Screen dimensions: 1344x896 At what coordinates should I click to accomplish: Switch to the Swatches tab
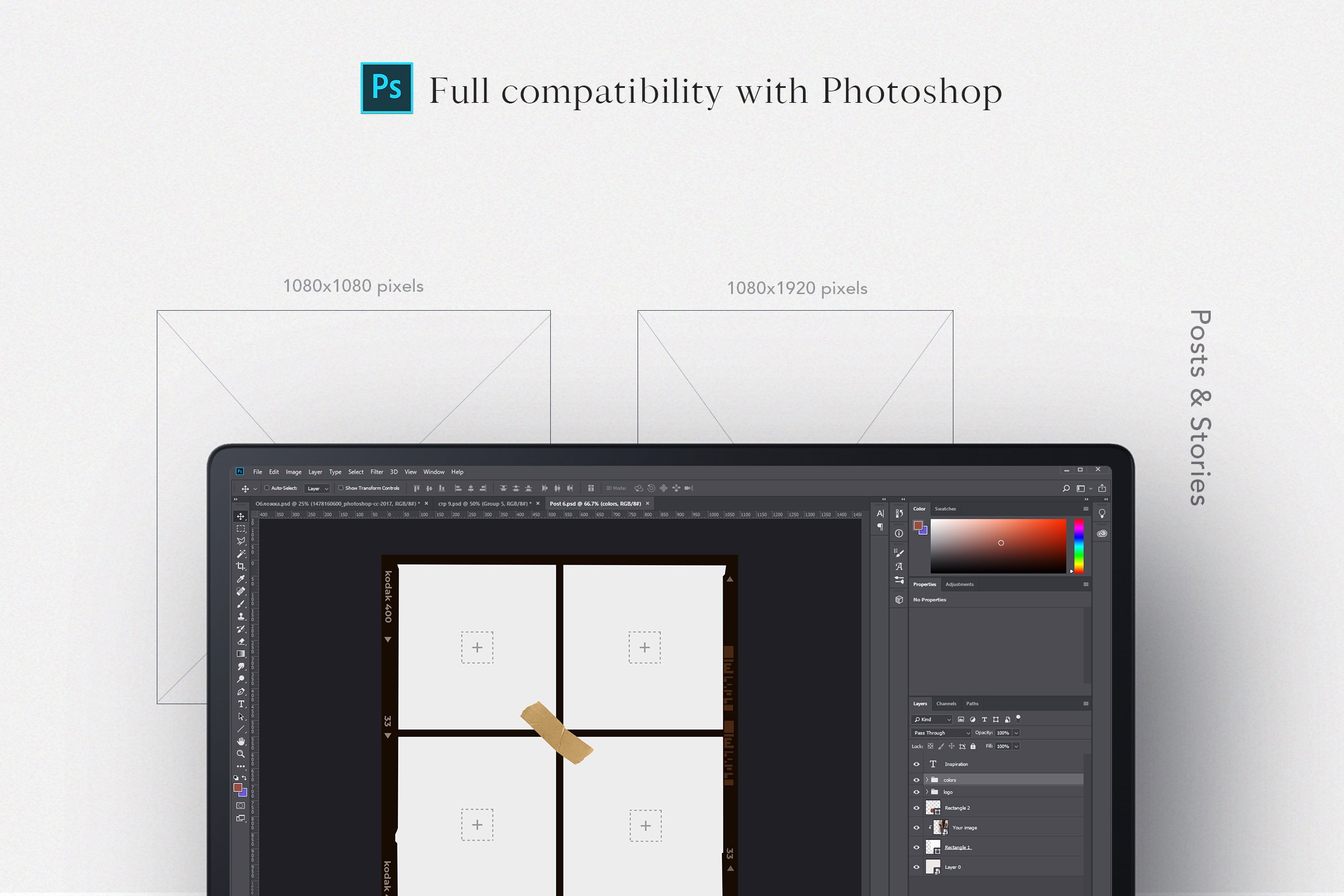[x=945, y=509]
